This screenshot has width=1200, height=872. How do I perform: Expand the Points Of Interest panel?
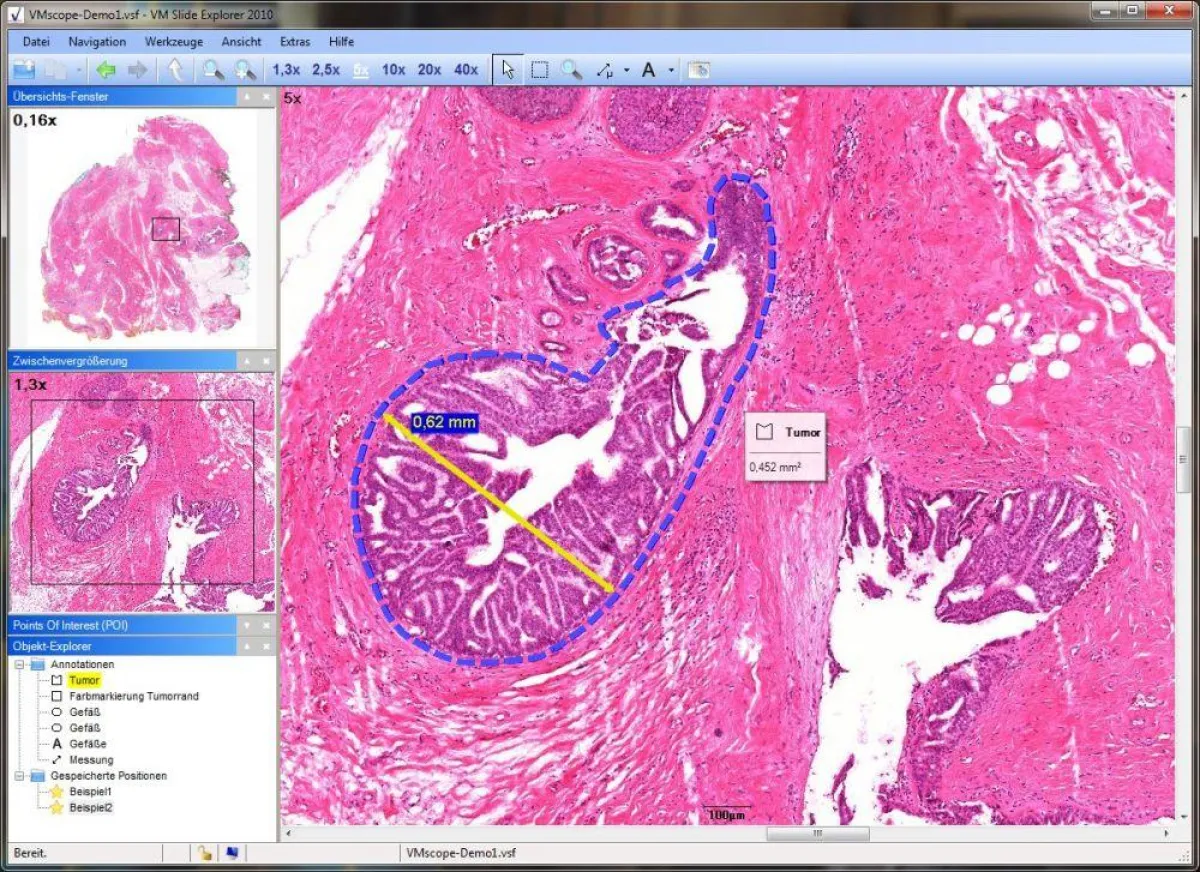coord(246,625)
